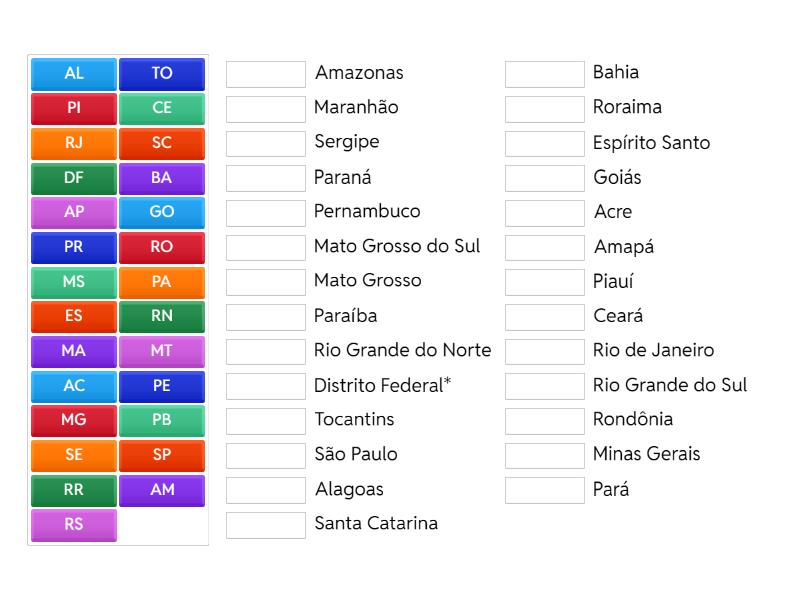Click the empty box next to Rondônia

[544, 419]
